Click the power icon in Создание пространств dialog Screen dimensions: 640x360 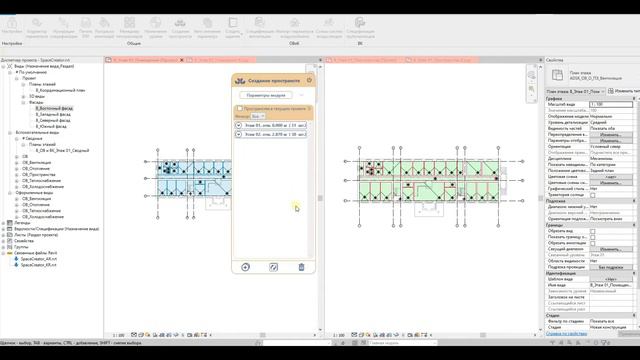[x=309, y=80]
